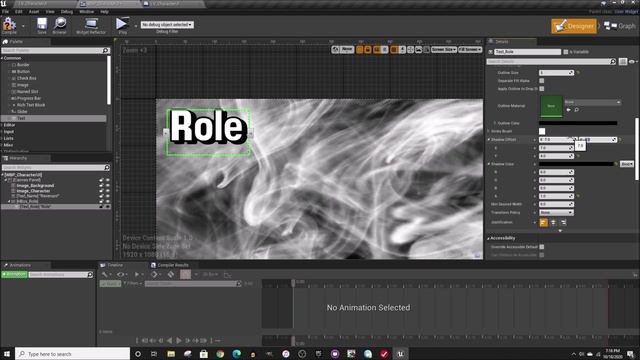The image size is (640, 360).
Task: Toggle visibility eye for Canvas Panel
Action: click(x=108, y=180)
